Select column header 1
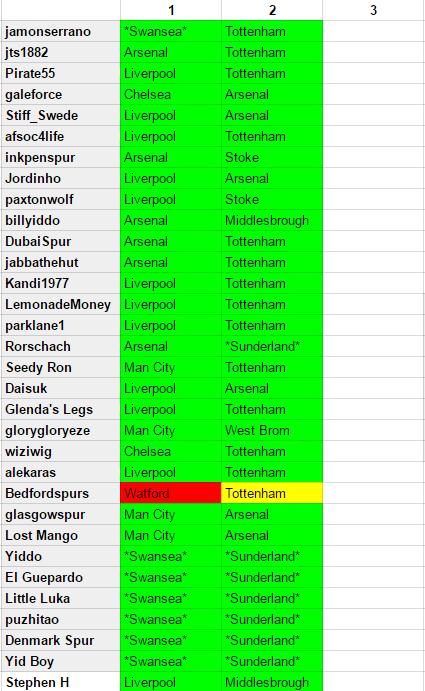Screen dimensions: 425x691 click(x=171, y=10)
